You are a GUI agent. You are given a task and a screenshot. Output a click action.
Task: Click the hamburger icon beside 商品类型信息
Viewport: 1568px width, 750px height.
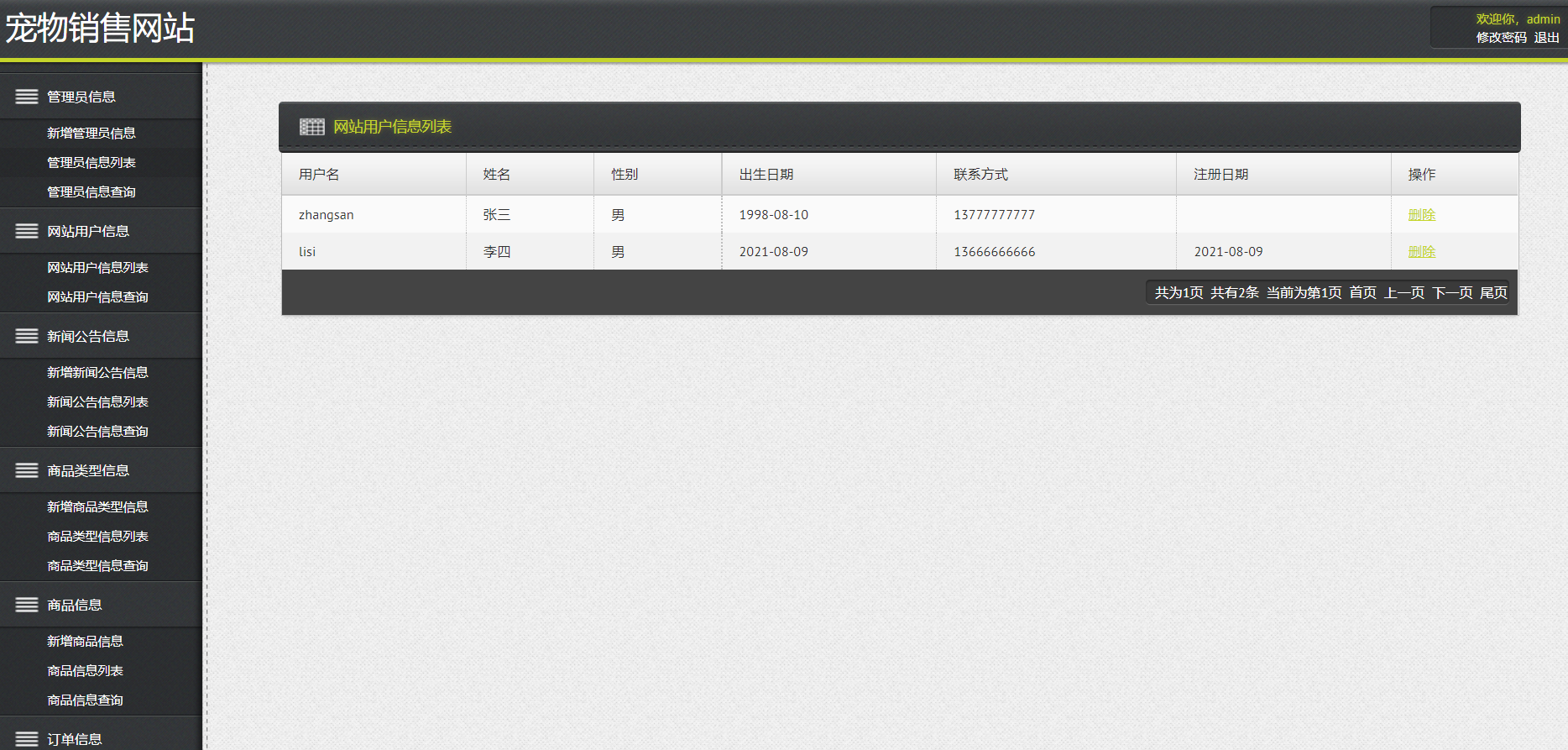point(27,470)
